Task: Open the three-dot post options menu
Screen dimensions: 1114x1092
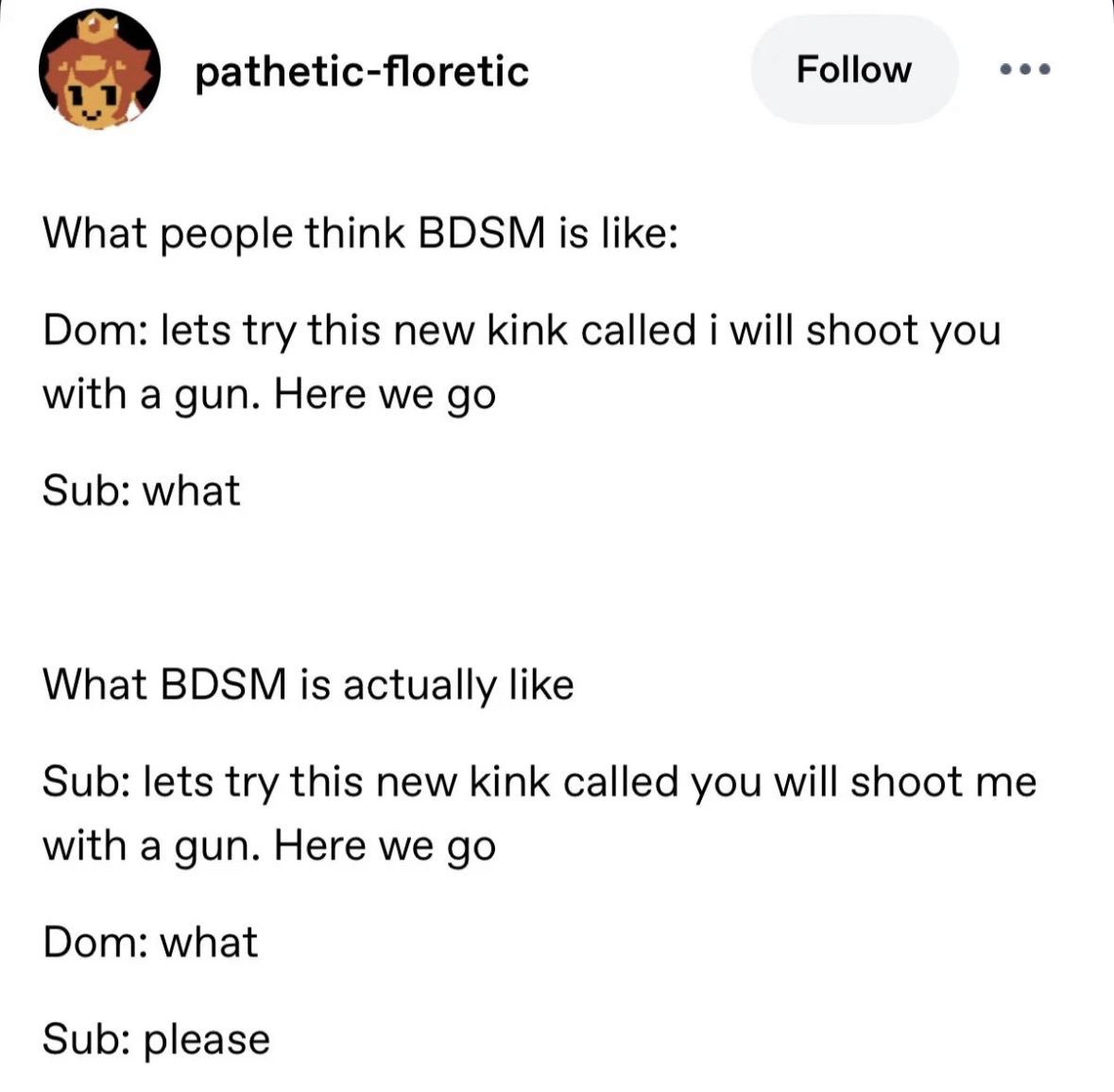Action: (x=1025, y=70)
